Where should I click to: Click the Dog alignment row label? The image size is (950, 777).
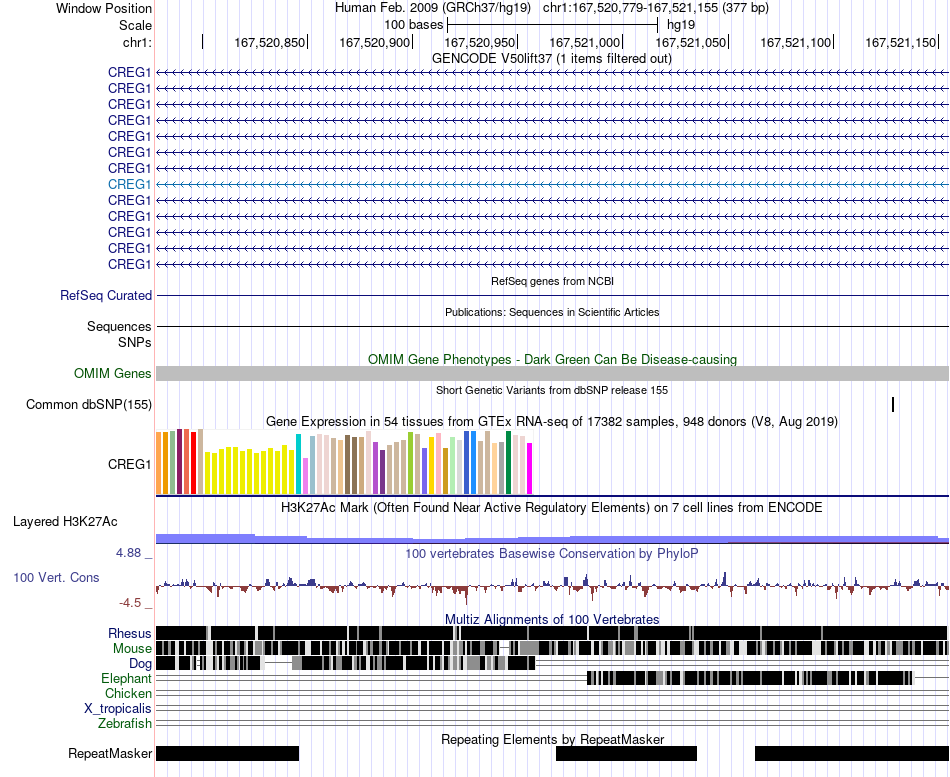140,664
